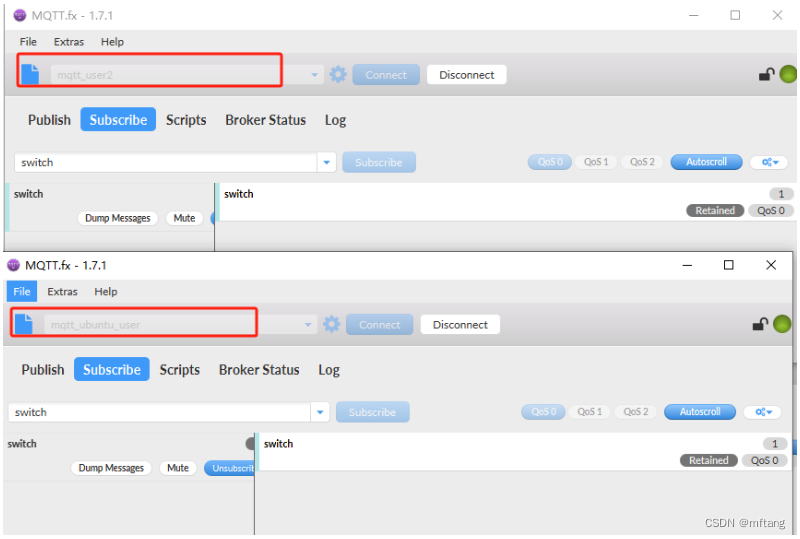
Task: Select received switch message in top window
Action: (508, 202)
